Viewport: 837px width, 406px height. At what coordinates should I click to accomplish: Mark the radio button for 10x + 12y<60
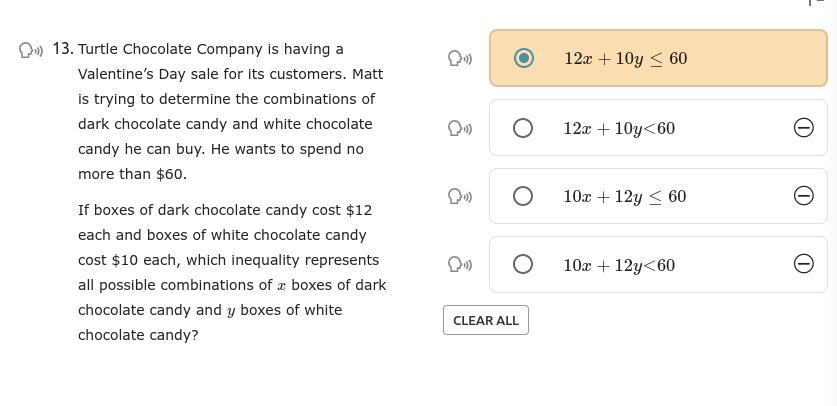pos(522,264)
